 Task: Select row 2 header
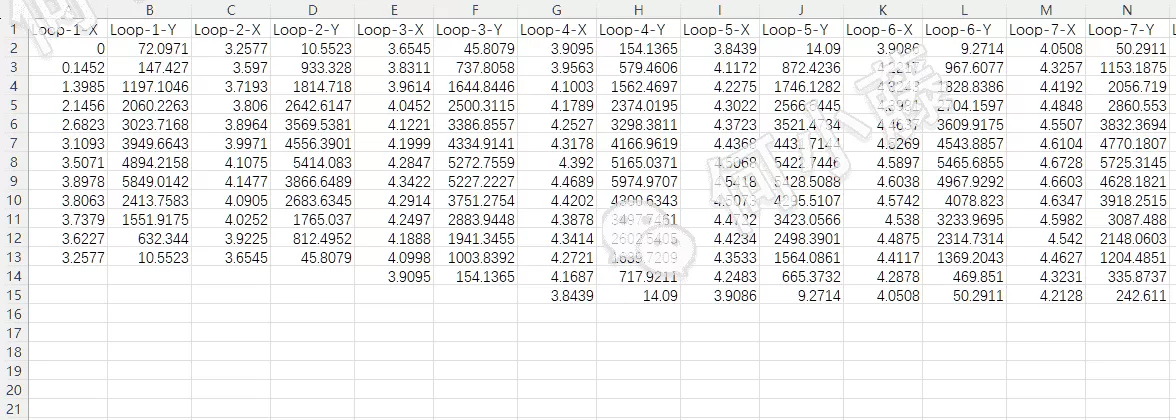coord(13,48)
